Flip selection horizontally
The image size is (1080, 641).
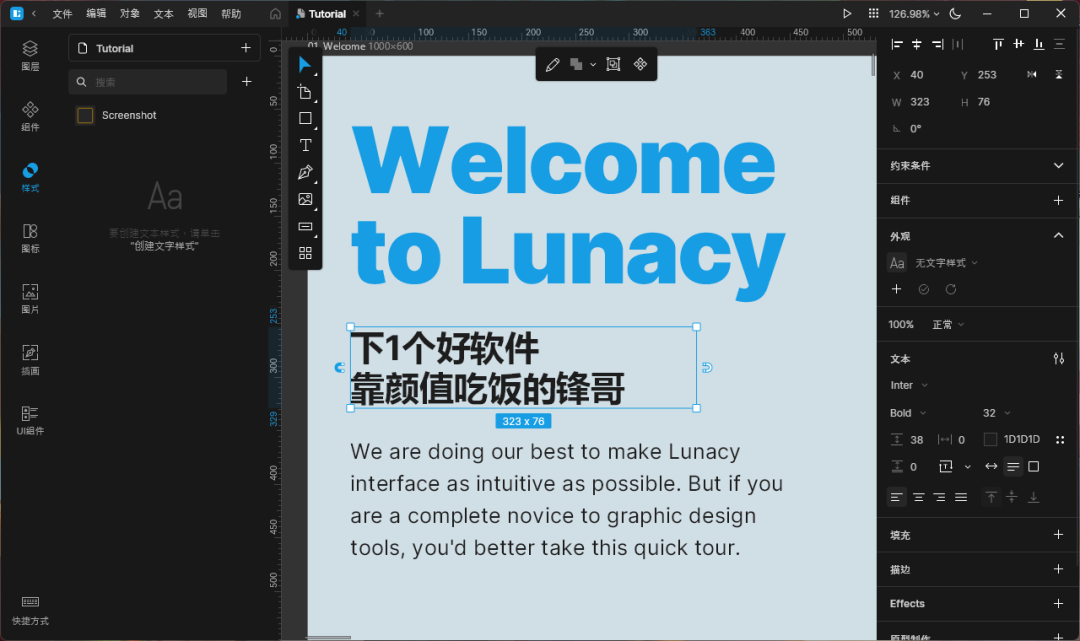(x=1032, y=74)
